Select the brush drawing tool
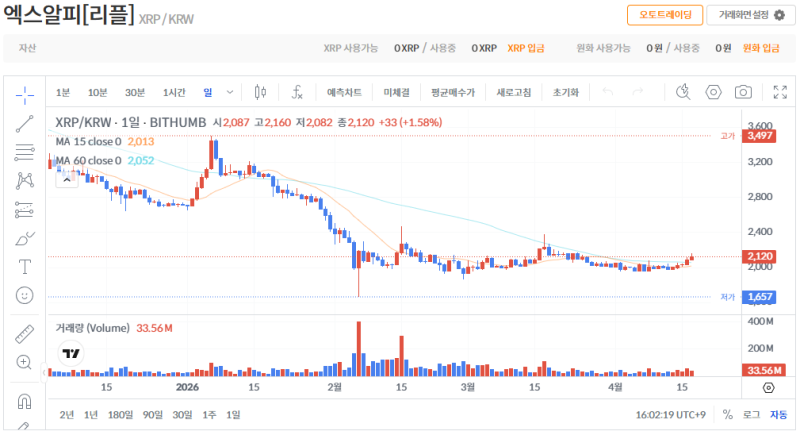This screenshot has width=800, height=435. click(24, 238)
